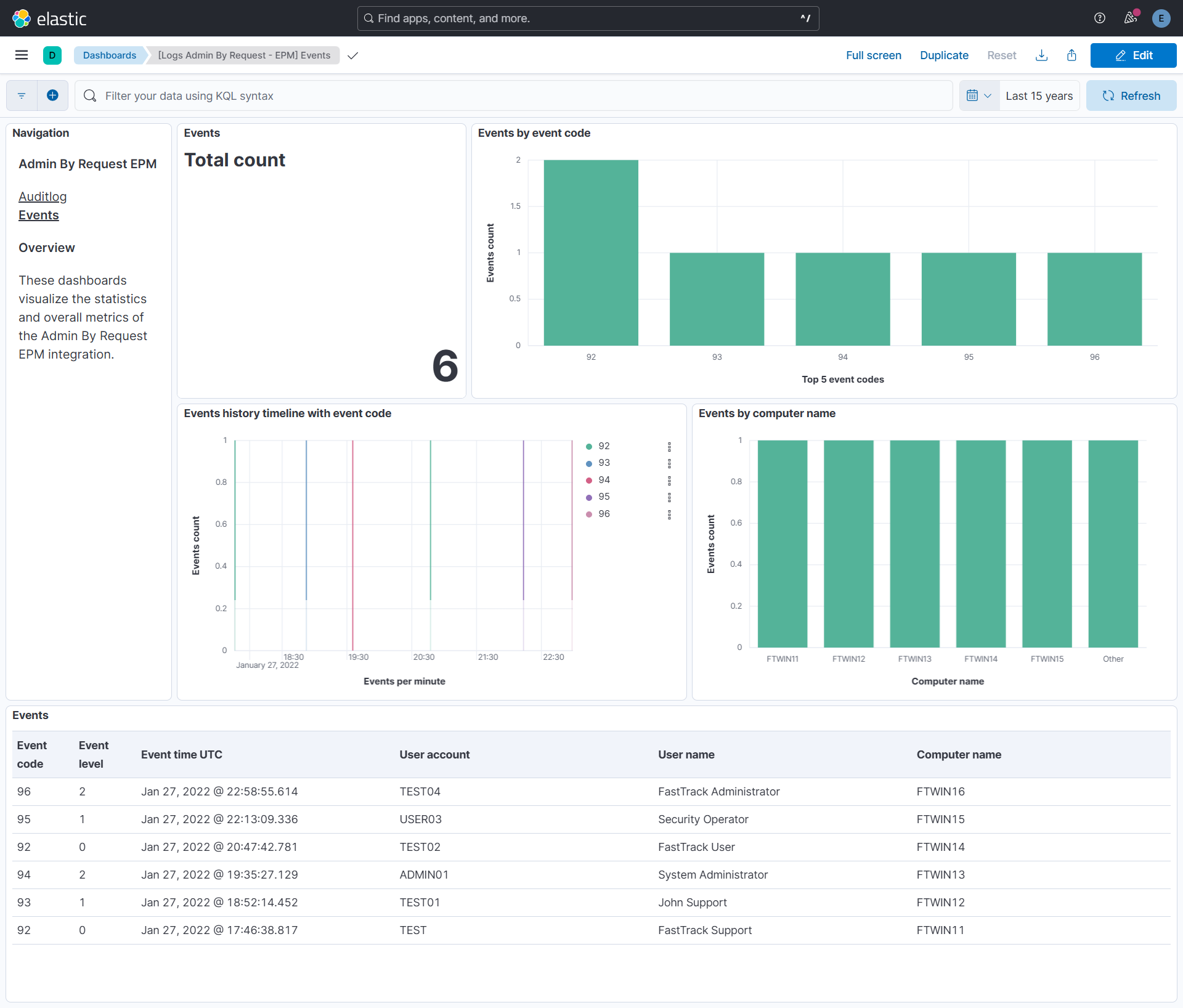Open the filter menu icon
The height and width of the screenshot is (1008, 1183).
coord(22,96)
